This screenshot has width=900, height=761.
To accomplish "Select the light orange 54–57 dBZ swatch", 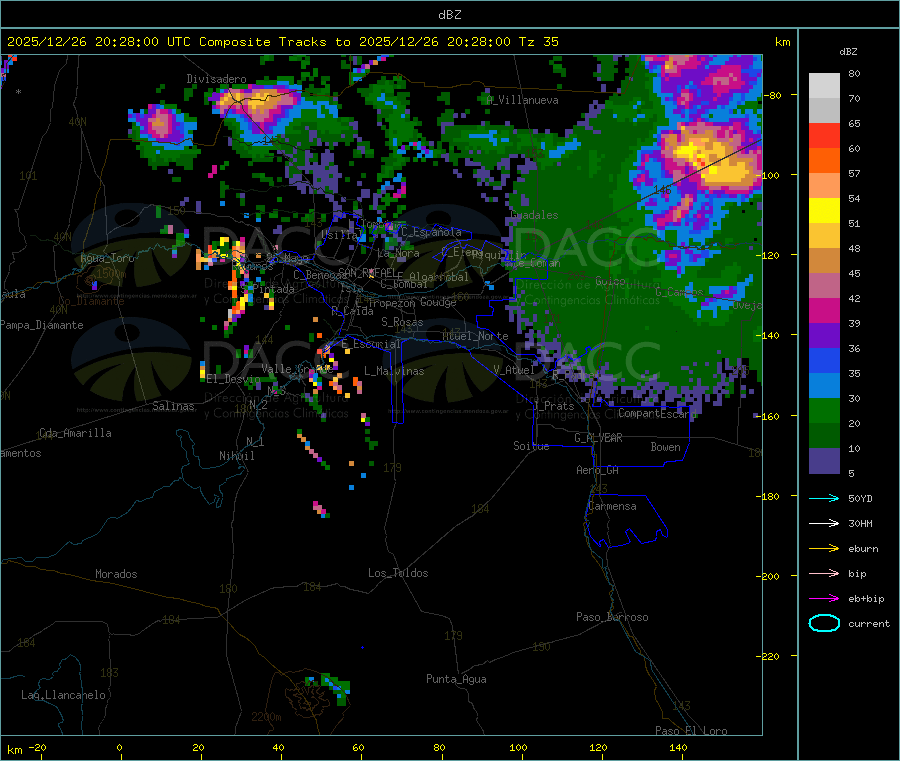I will coord(824,186).
